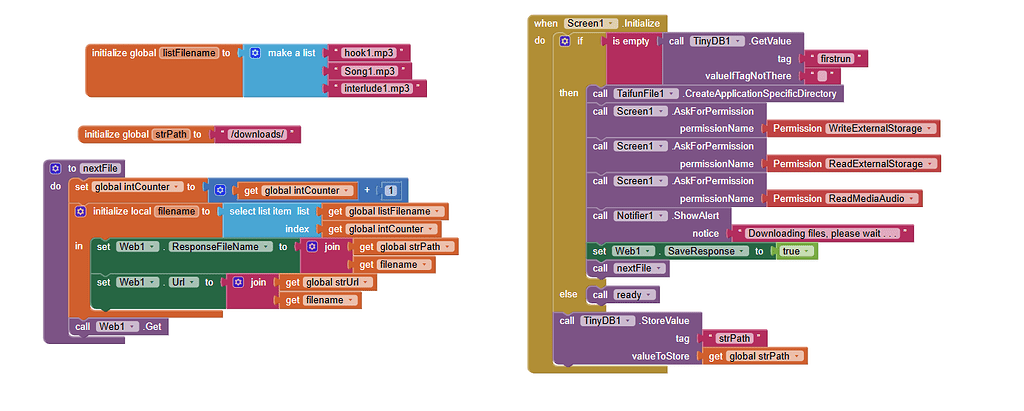Edit the Song1.mp3 text string

(x=370, y=71)
